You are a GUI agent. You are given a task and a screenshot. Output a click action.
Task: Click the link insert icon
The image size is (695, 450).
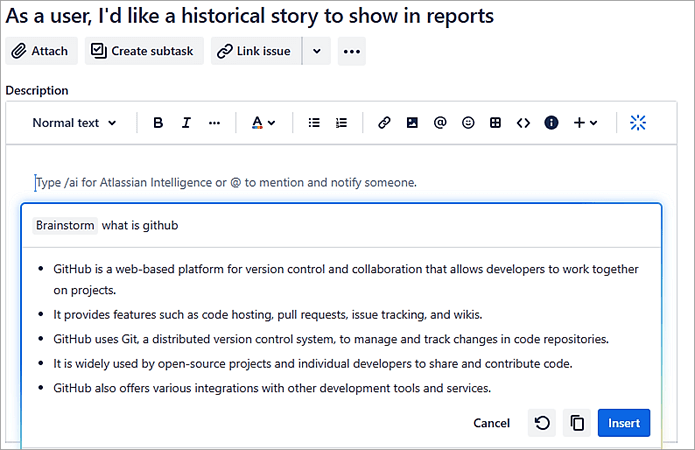coord(384,123)
